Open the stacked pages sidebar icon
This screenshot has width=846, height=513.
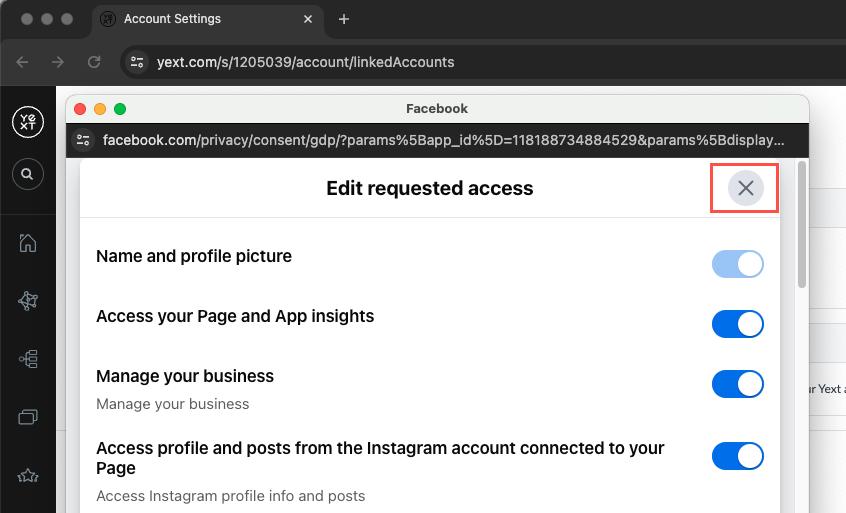(x=27, y=416)
